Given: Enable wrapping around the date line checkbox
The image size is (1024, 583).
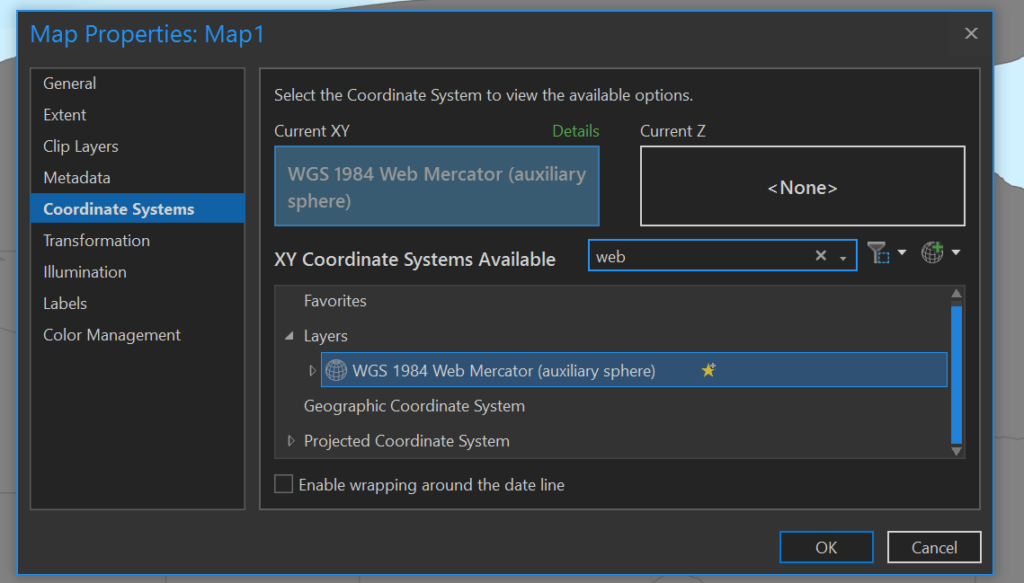Looking at the screenshot, I should coord(283,484).
